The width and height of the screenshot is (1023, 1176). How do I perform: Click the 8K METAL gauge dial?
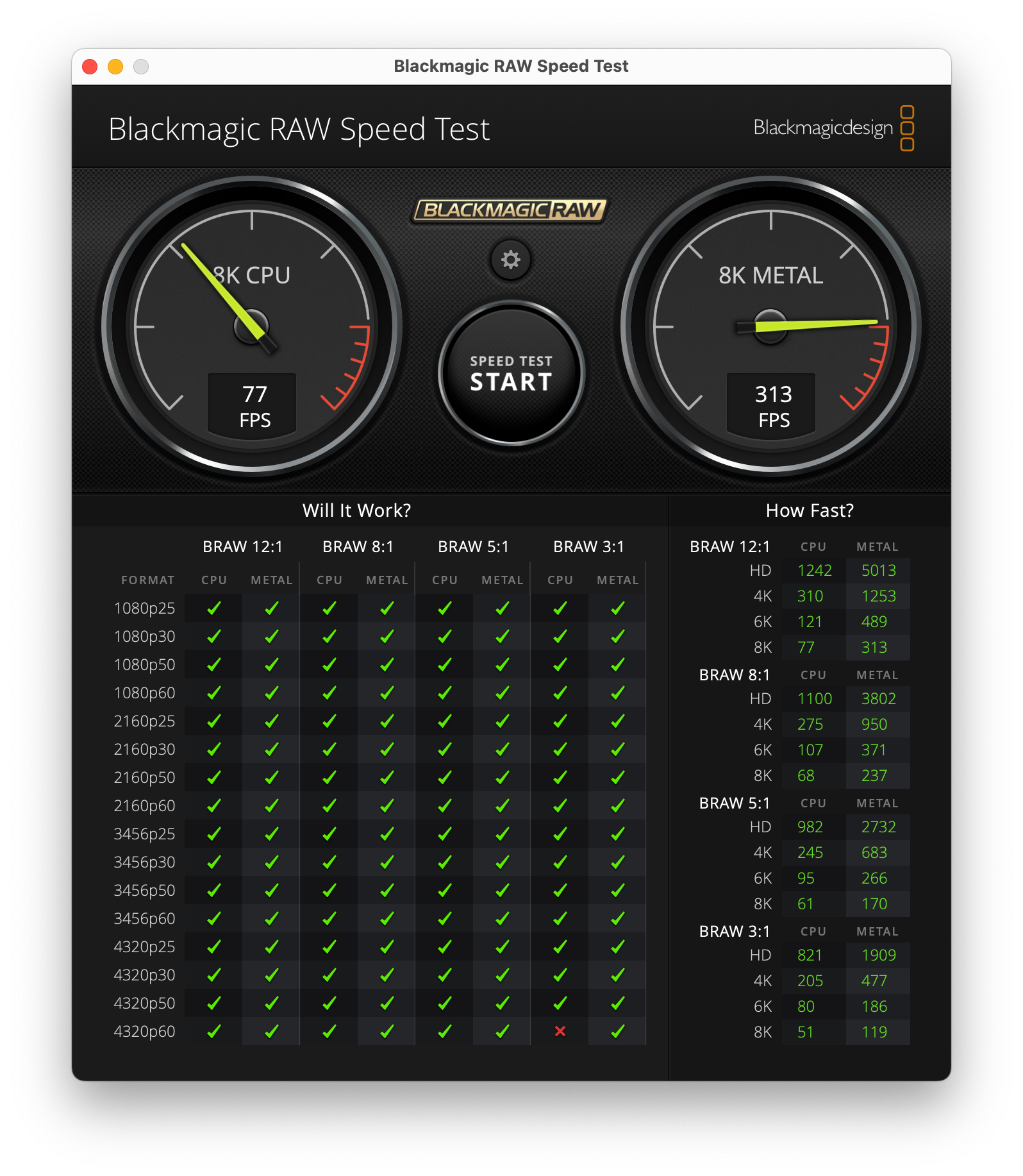click(x=771, y=326)
